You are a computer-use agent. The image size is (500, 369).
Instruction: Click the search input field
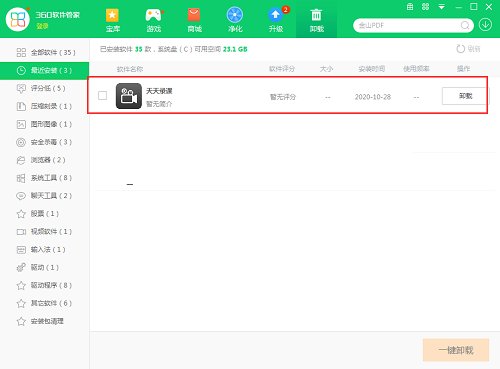(x=408, y=25)
